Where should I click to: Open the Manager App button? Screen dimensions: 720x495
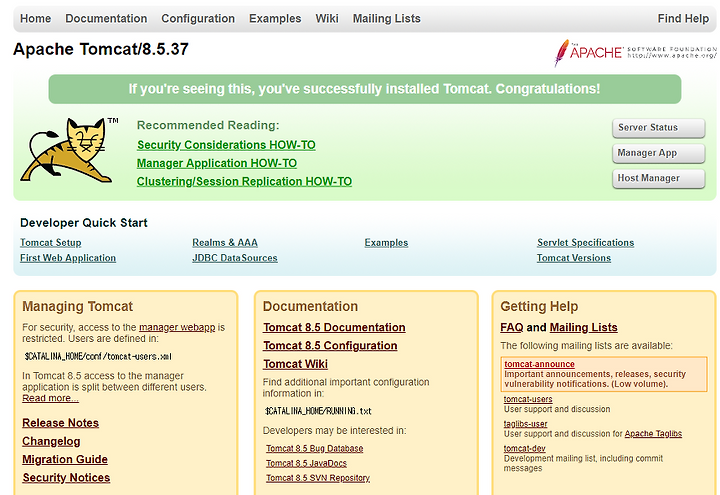tap(658, 153)
